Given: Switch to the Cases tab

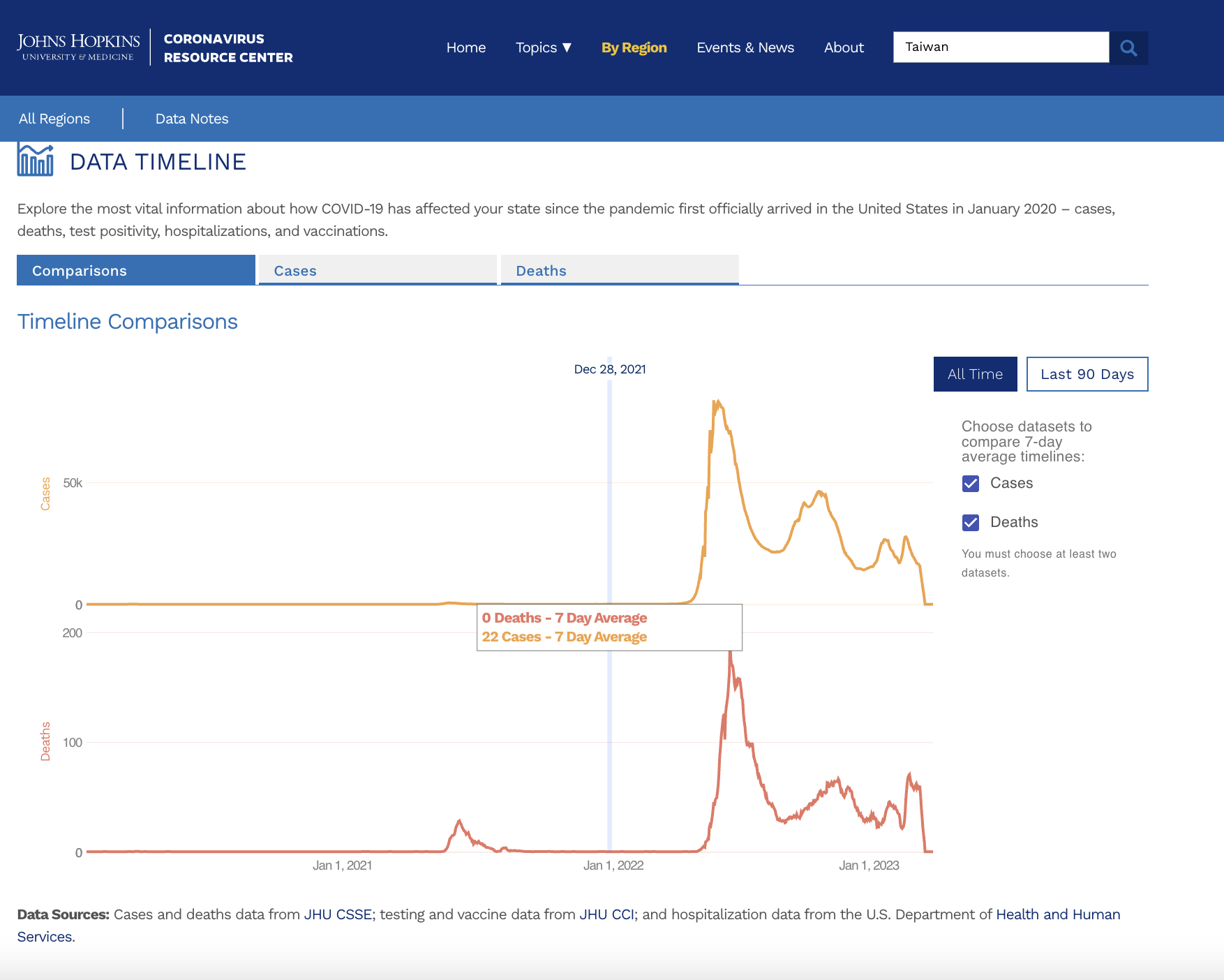Looking at the screenshot, I should click(378, 271).
